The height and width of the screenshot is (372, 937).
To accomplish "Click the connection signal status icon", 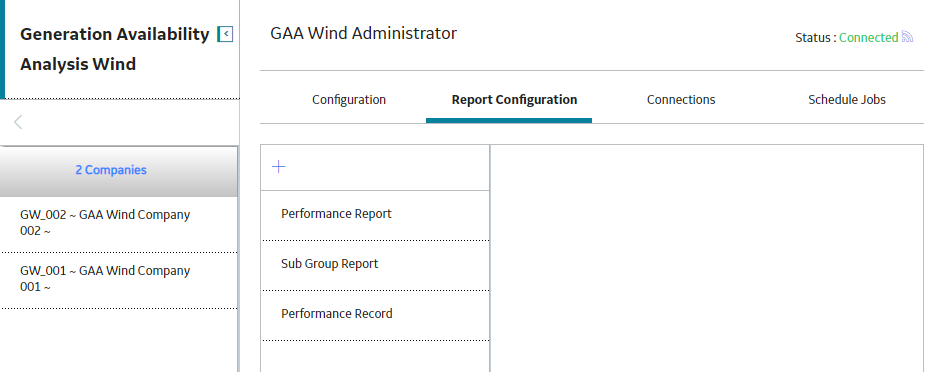I will click(907, 37).
